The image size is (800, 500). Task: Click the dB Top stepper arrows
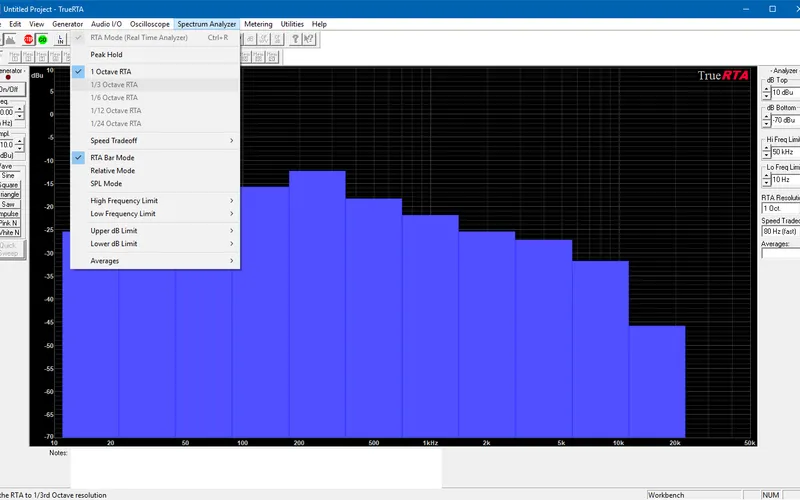(767, 92)
